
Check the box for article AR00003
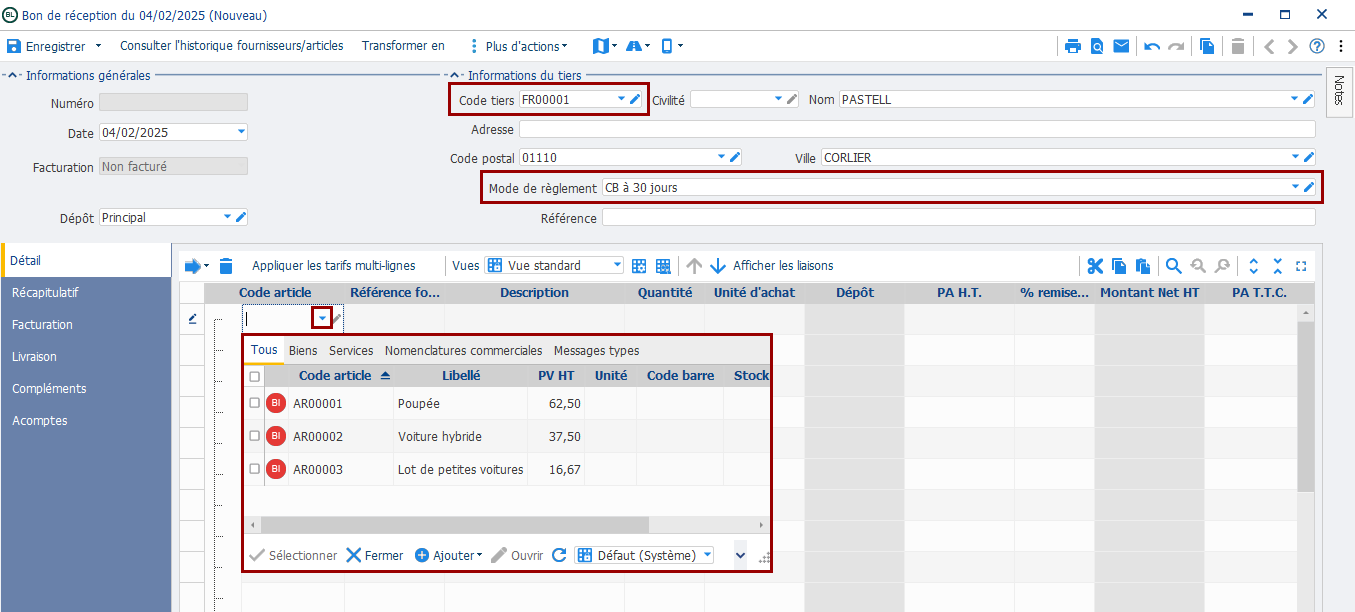pyautogui.click(x=254, y=469)
